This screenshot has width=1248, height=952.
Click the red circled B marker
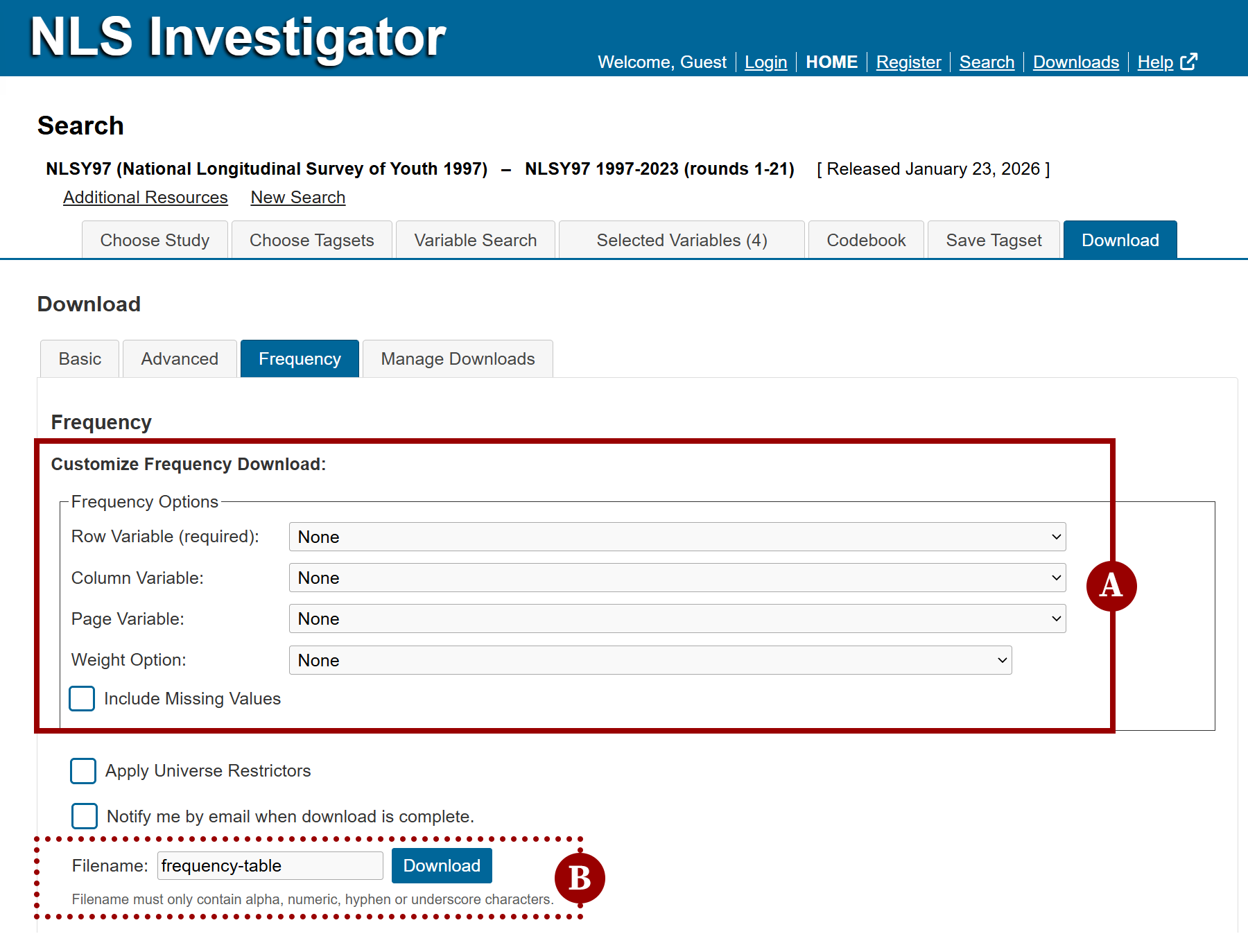click(580, 879)
